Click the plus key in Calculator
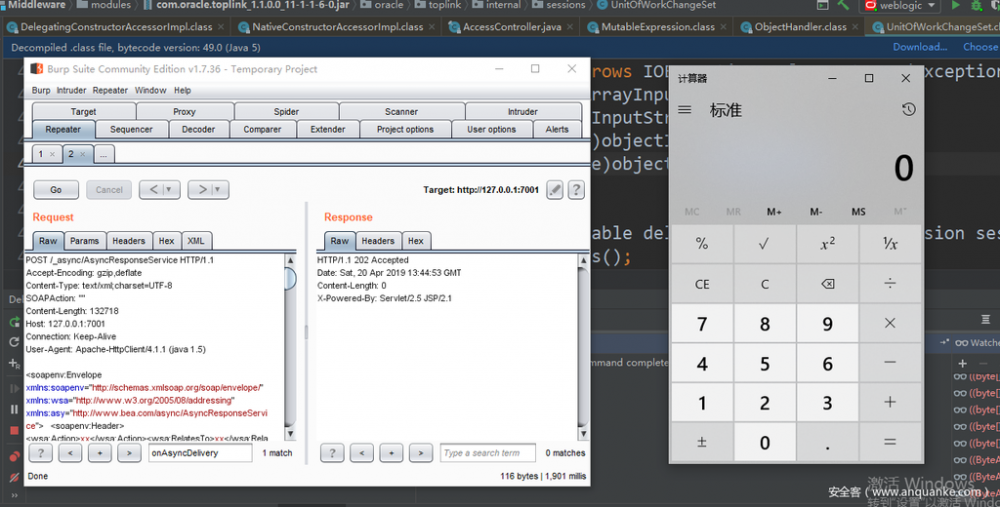 (890, 402)
